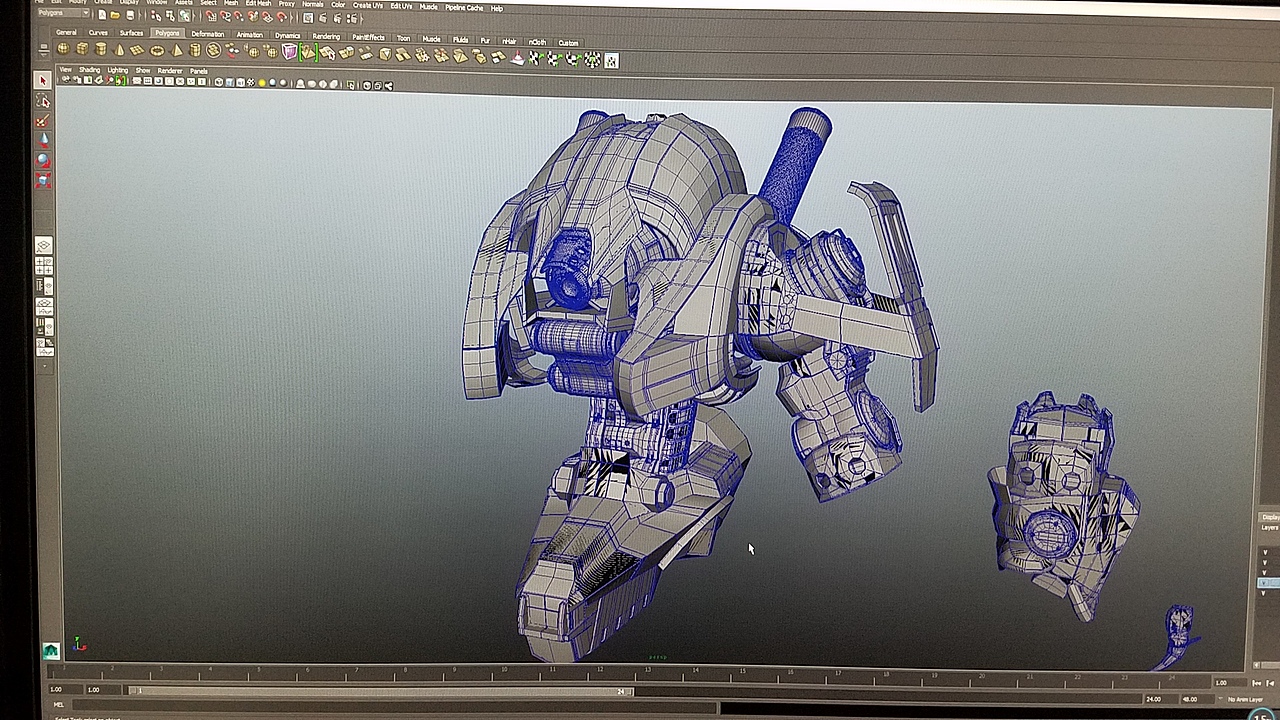The width and height of the screenshot is (1280, 720).
Task: Switch to the Dynamics shelf tab
Action: click(287, 35)
